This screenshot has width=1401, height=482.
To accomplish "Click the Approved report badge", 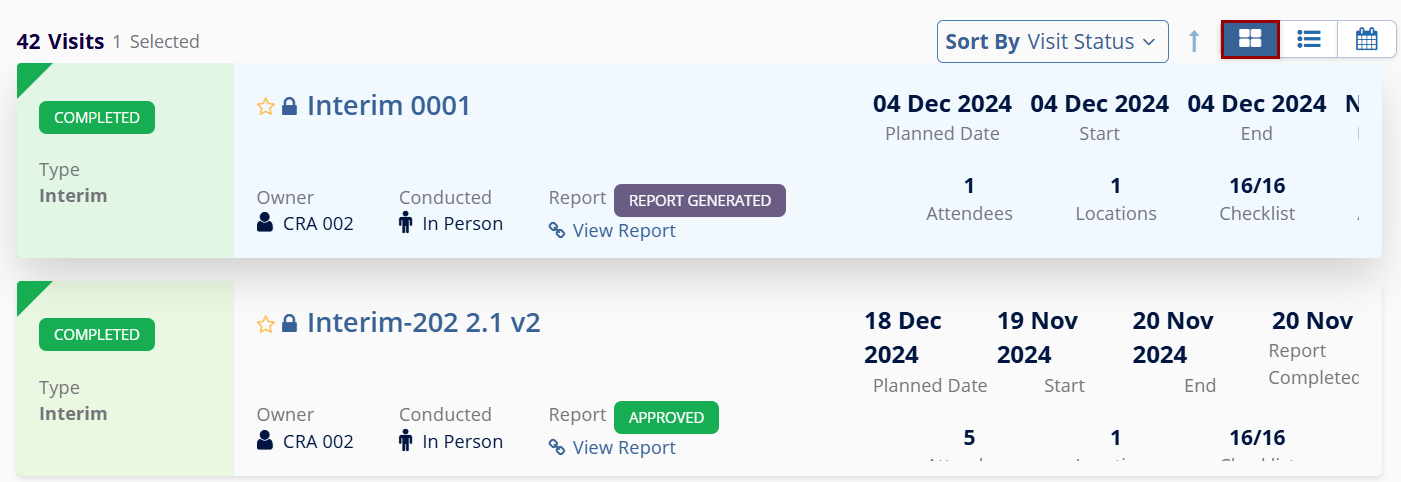I will [666, 417].
